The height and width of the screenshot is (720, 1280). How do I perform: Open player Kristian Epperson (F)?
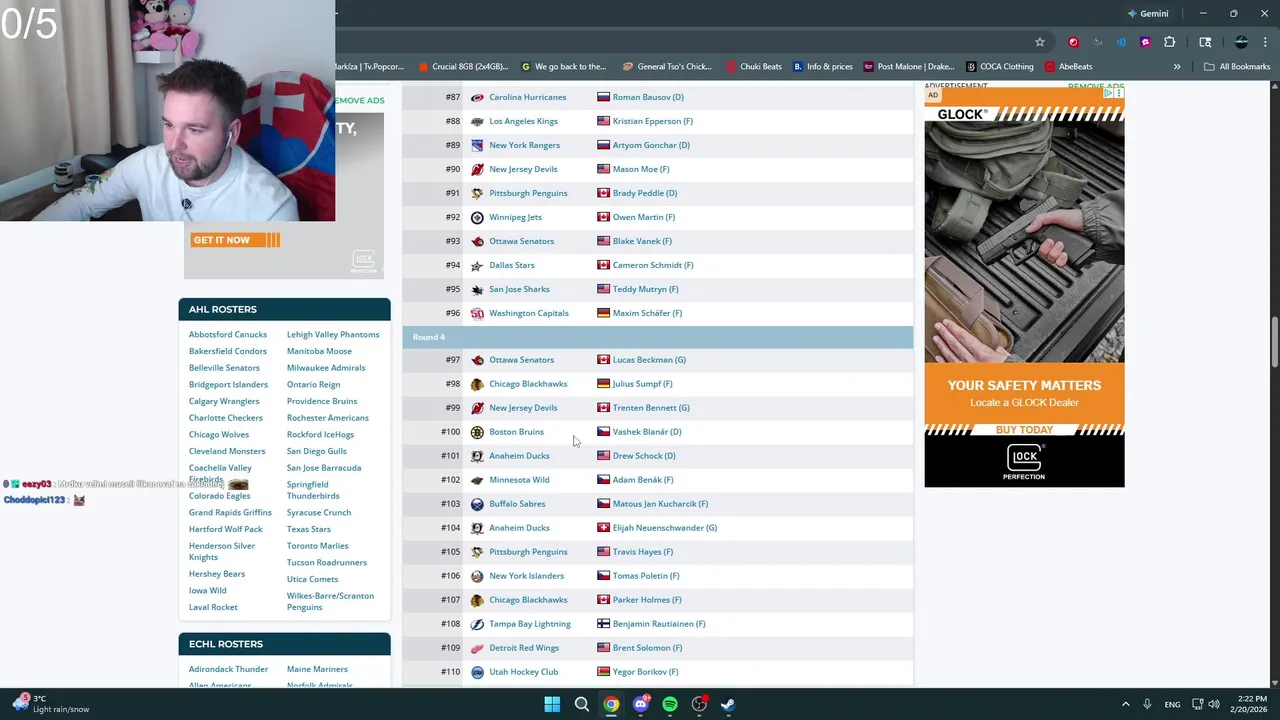point(652,121)
